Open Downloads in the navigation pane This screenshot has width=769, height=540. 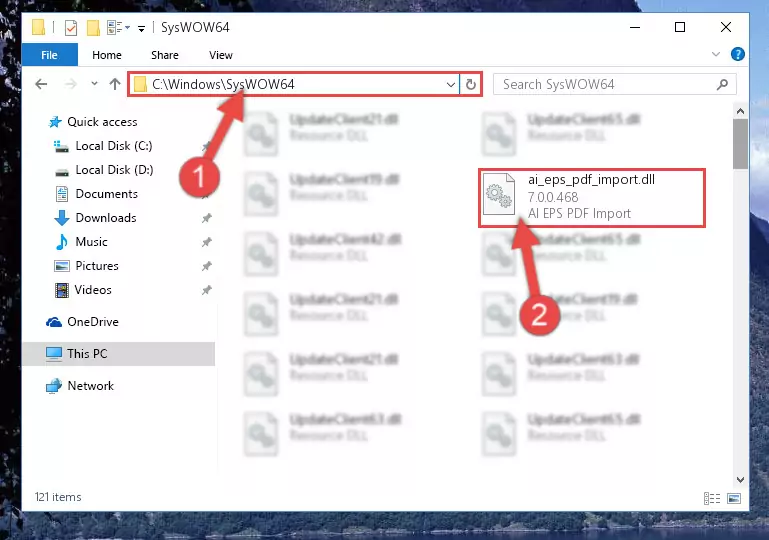click(96, 218)
